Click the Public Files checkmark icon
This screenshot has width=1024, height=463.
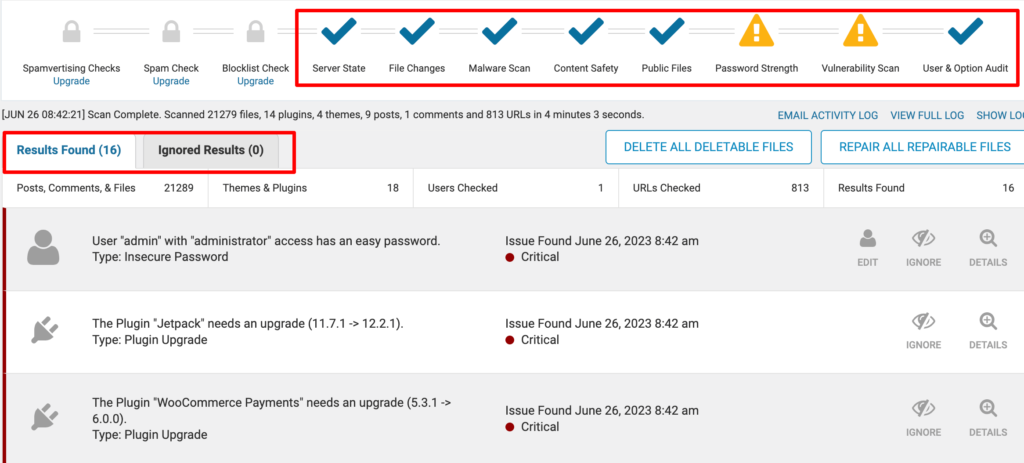pos(666,31)
